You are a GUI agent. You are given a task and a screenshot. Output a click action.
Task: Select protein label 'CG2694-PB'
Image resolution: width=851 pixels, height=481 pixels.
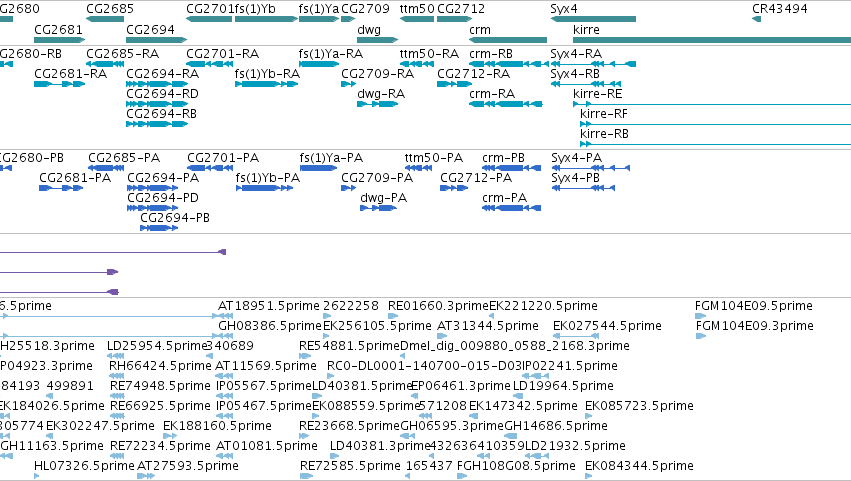(175, 218)
